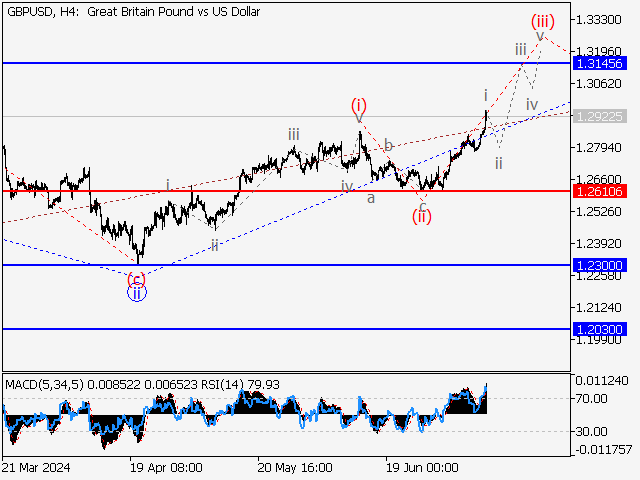The width and height of the screenshot is (640, 480).
Task: Click the 70.00 RSI level label
Action: (x=591, y=398)
